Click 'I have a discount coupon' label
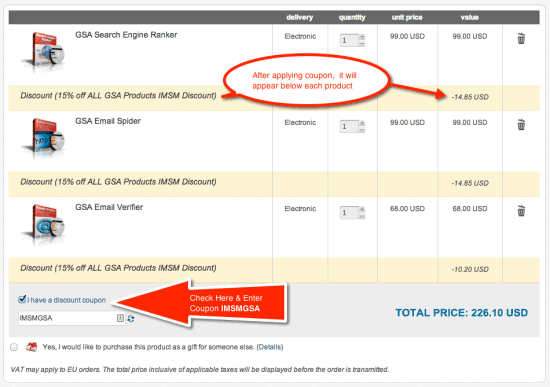 [x=67, y=300]
